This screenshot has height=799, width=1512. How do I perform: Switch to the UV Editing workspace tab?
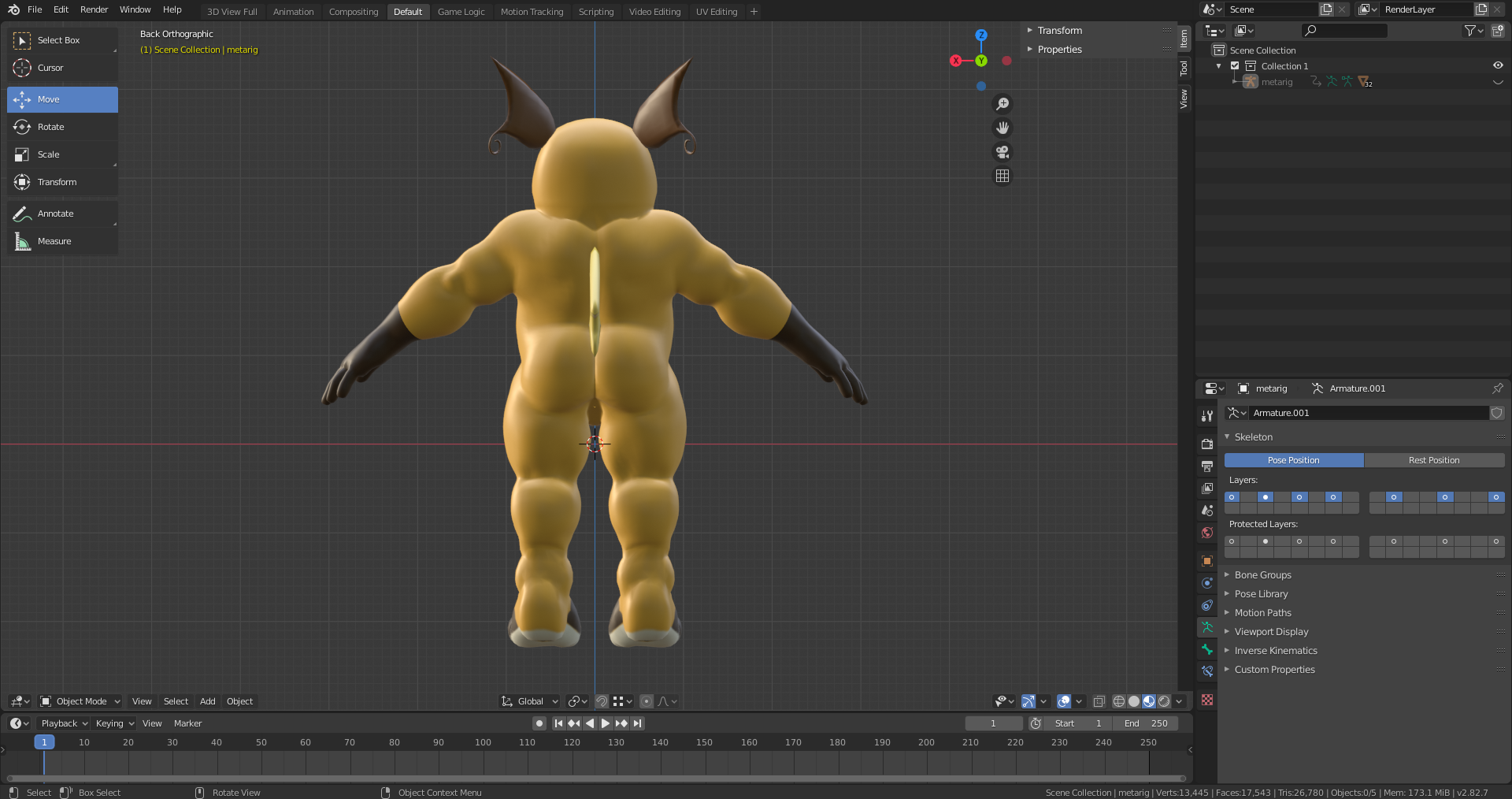pos(717,12)
